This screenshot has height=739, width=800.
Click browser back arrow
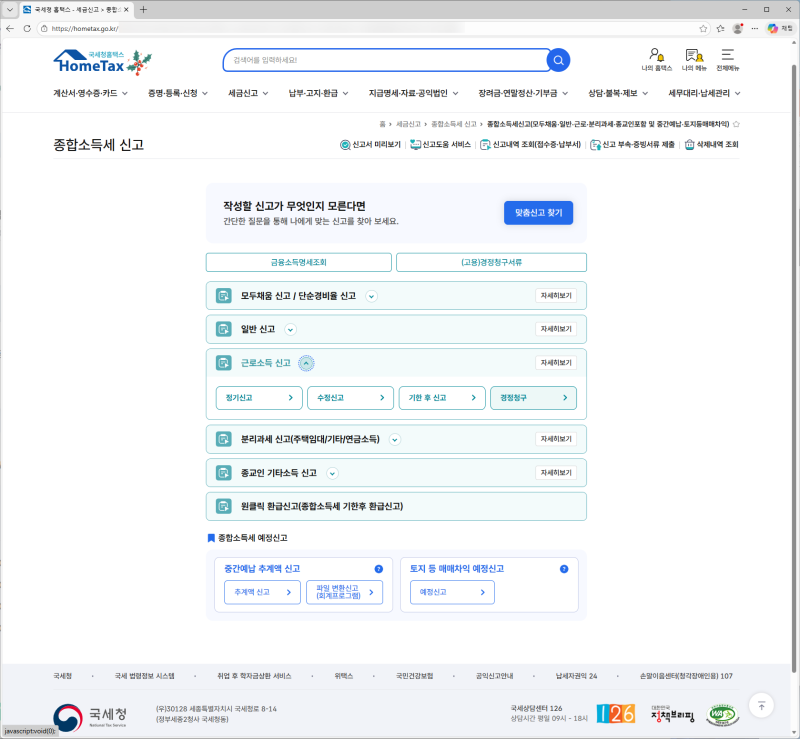point(10,29)
